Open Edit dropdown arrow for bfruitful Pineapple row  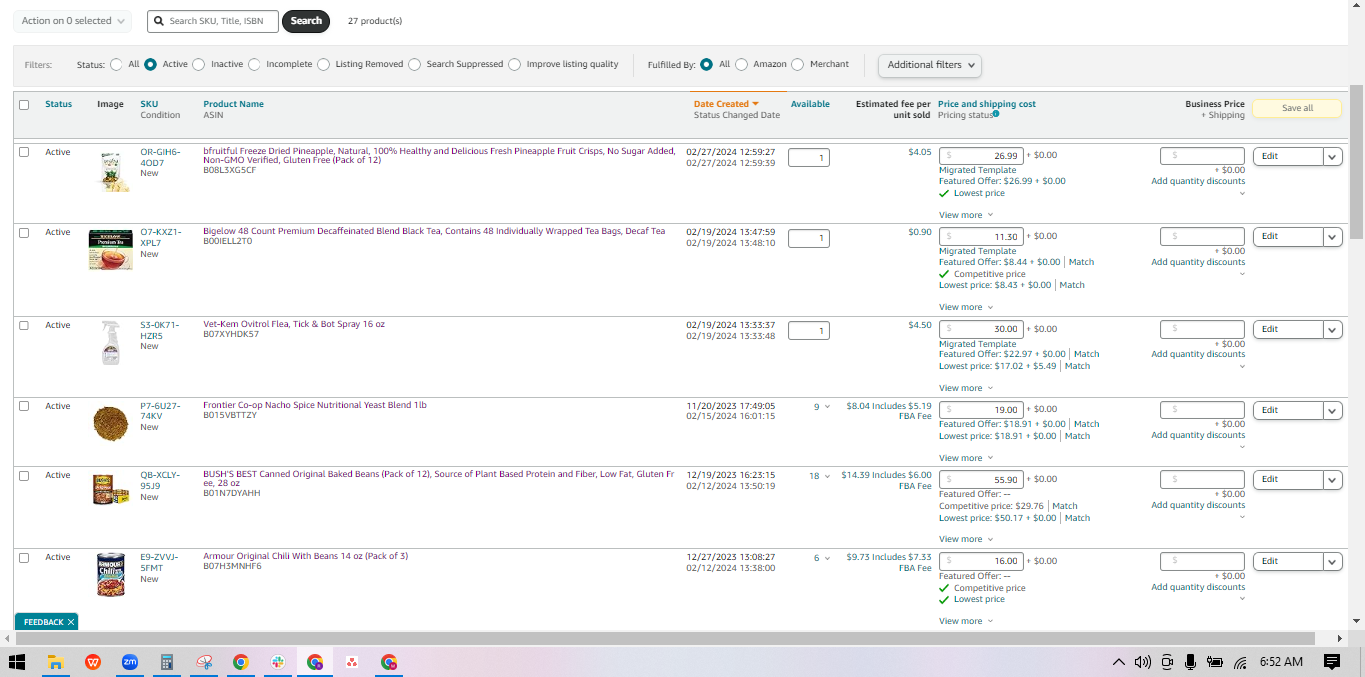[x=1332, y=156]
